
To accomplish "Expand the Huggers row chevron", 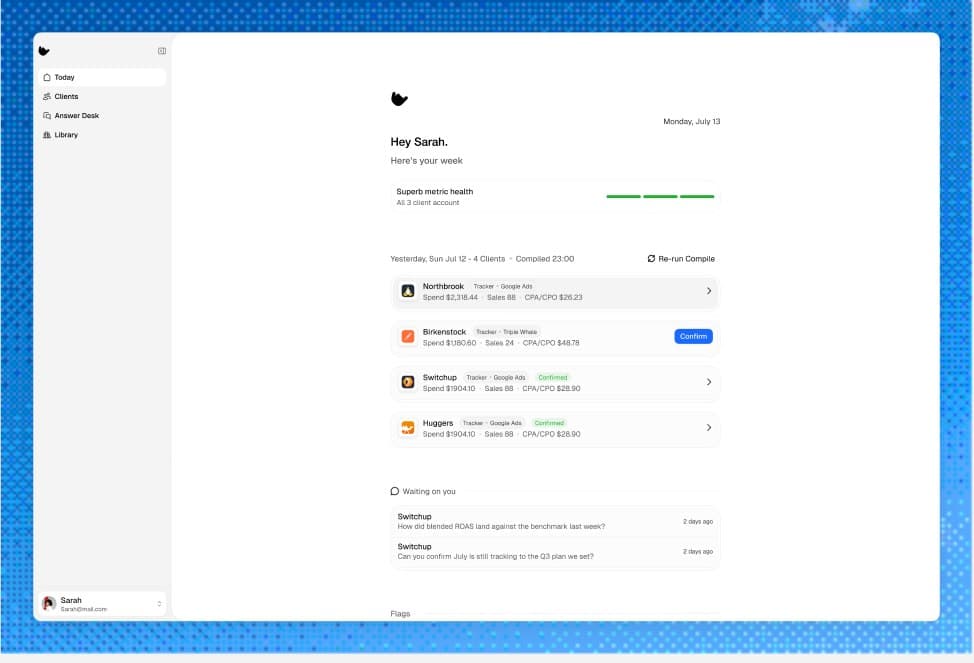I will tap(709, 428).
